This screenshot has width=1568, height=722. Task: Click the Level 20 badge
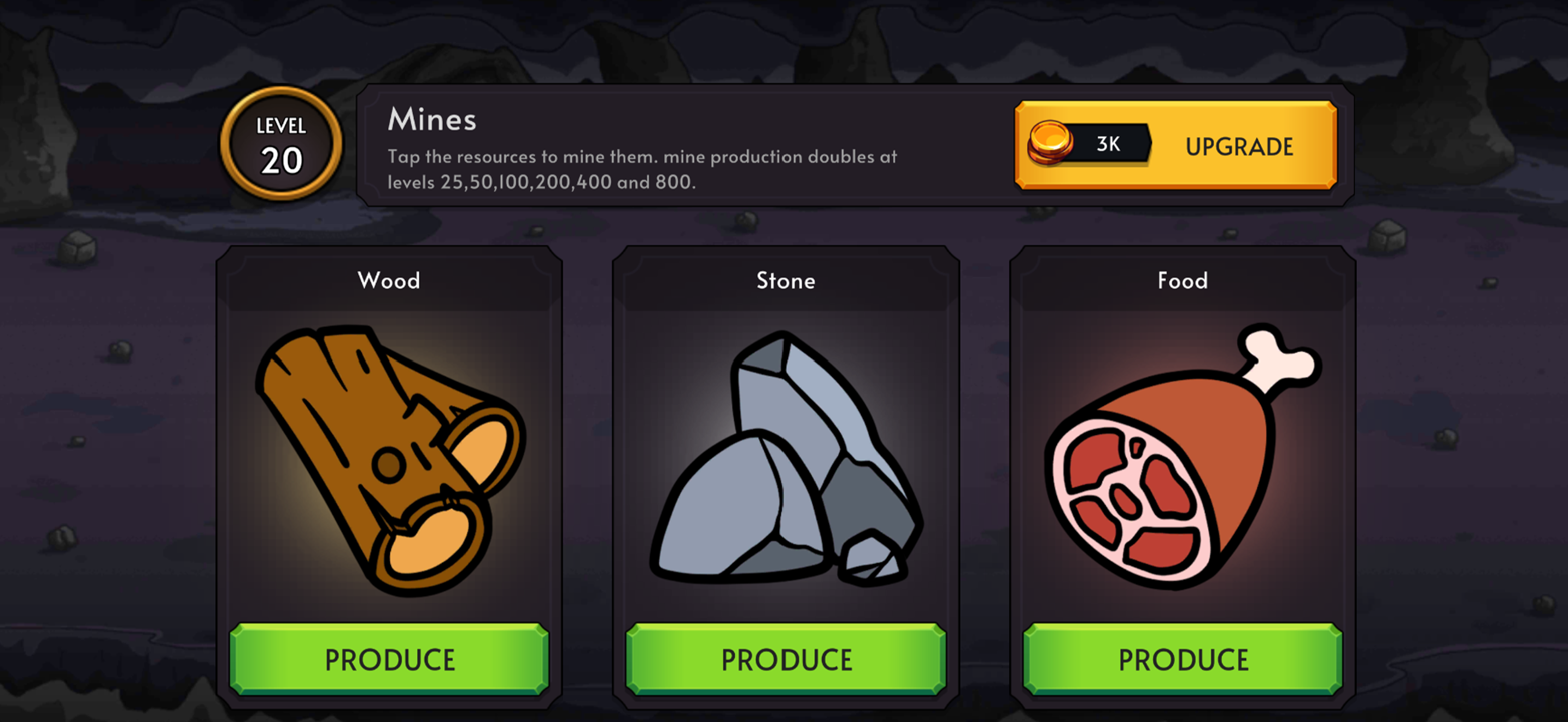click(281, 144)
